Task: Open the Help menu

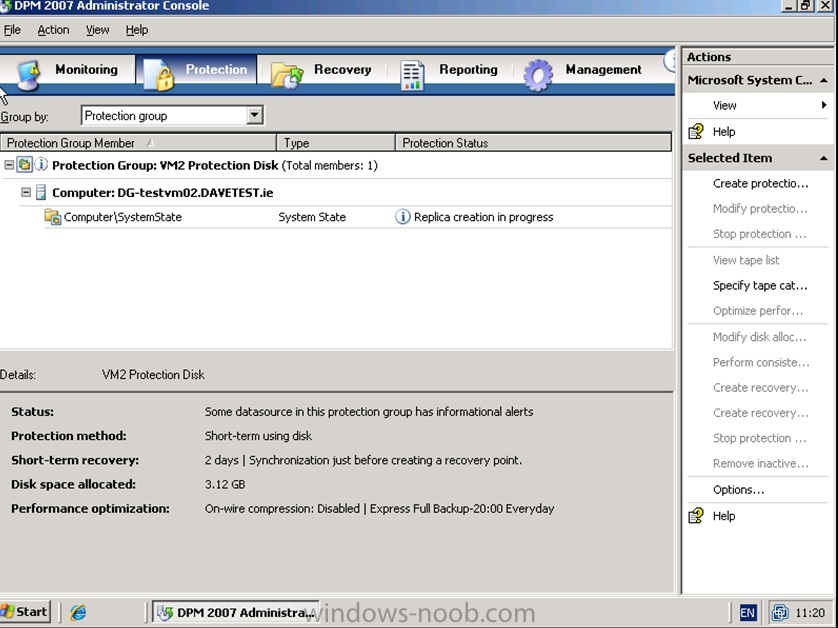Action: (x=137, y=30)
